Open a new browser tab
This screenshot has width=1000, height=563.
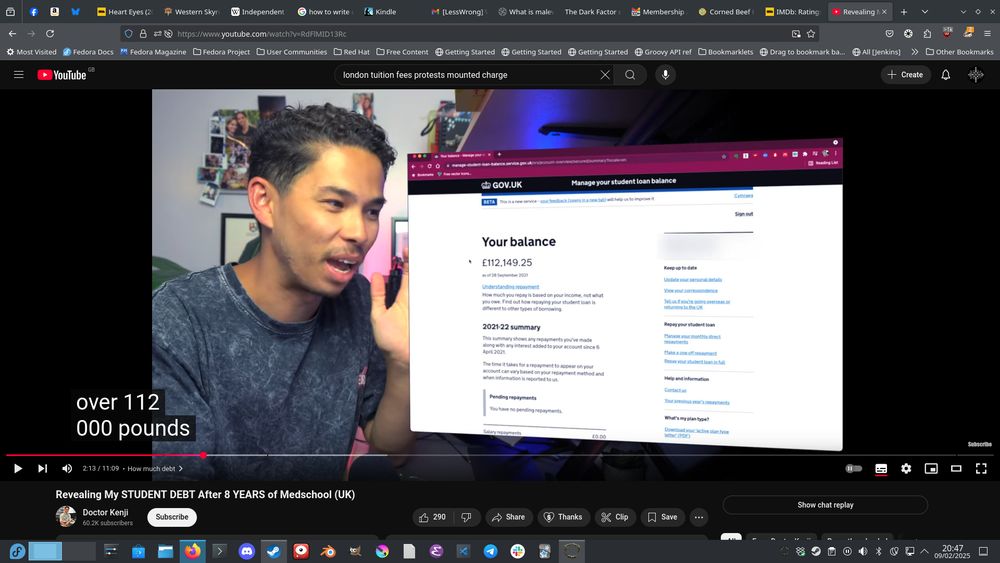904,11
